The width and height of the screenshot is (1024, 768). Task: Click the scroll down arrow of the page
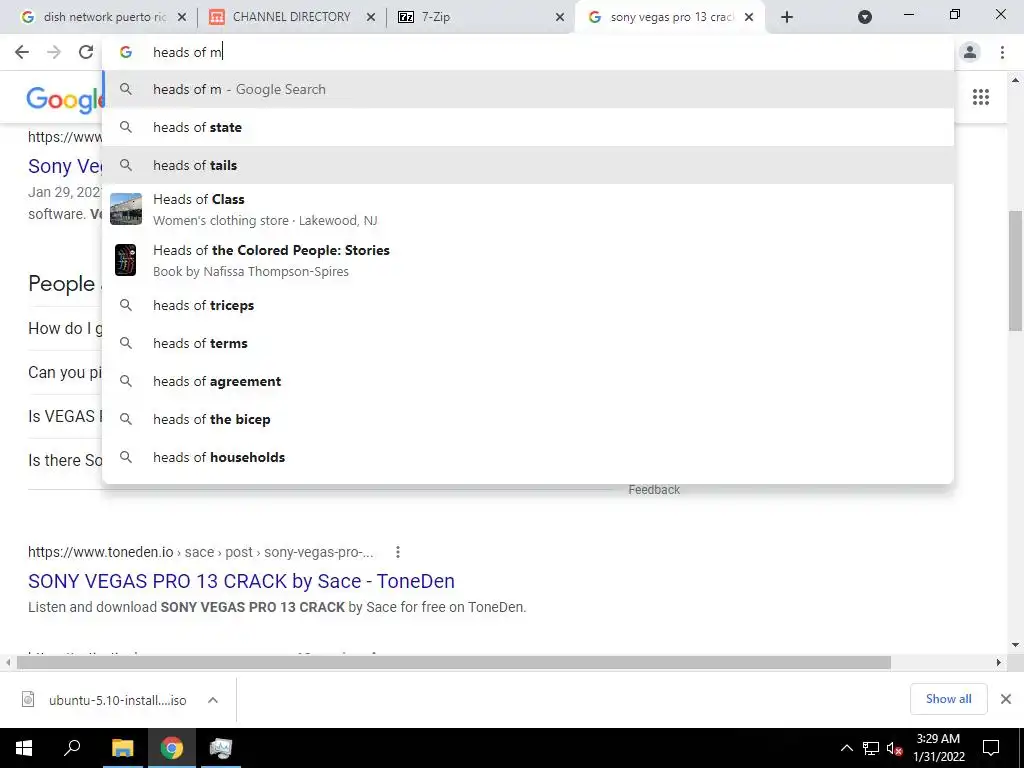1015,645
